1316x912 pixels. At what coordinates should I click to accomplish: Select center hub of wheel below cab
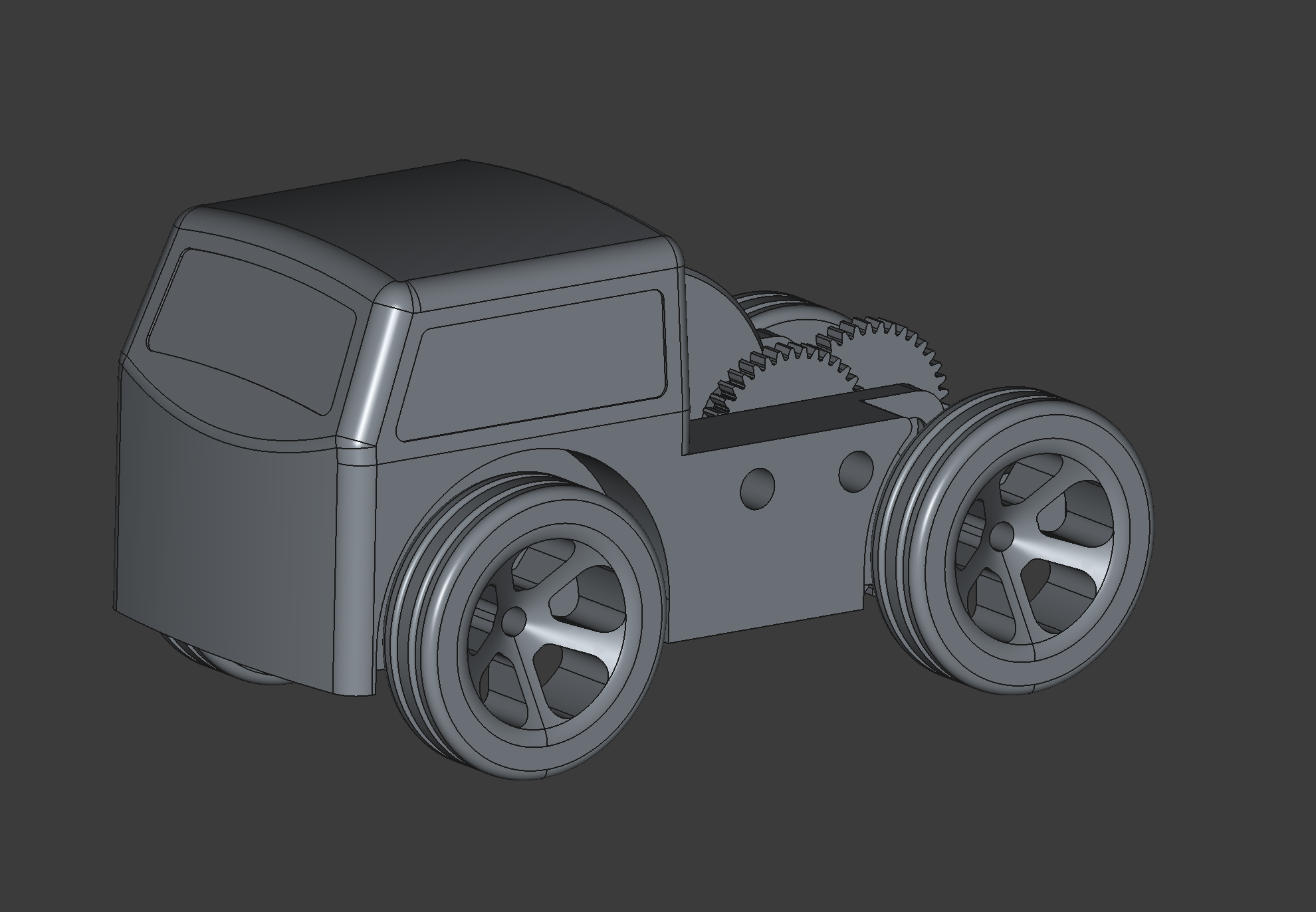(513, 623)
